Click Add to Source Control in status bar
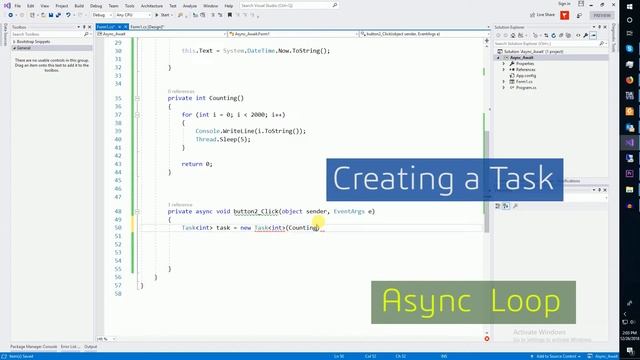Image resolution: width=640 pixels, height=360 pixels. (x=556, y=356)
